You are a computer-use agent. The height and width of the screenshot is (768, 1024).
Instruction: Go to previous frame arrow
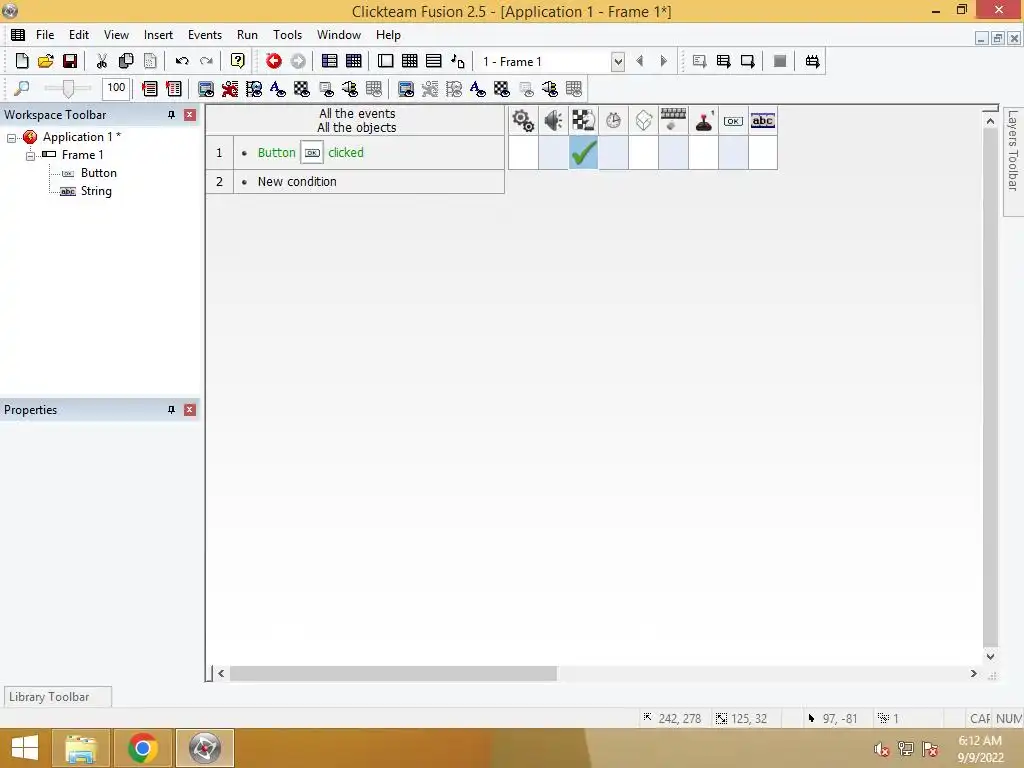click(x=639, y=61)
